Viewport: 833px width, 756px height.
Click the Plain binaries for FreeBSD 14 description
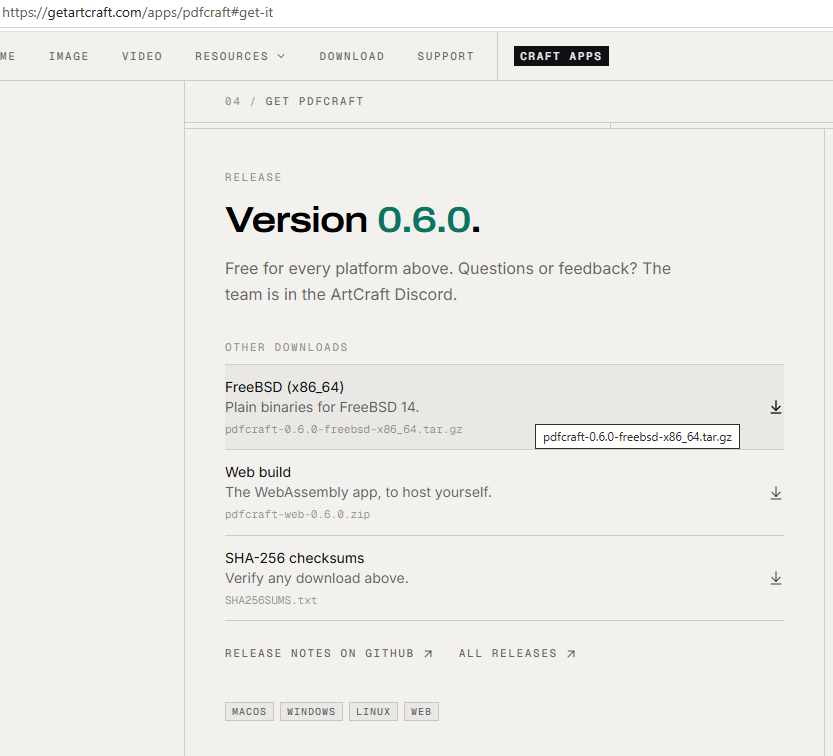(322, 407)
